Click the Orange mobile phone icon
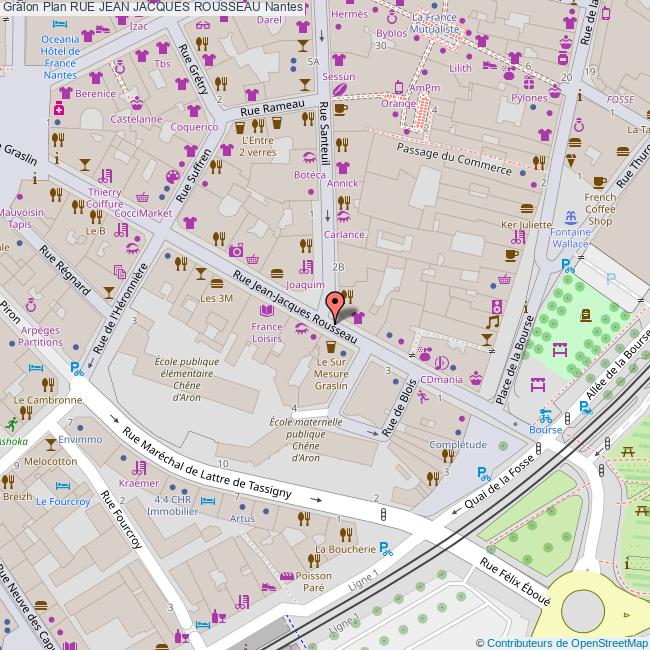 click(399, 87)
